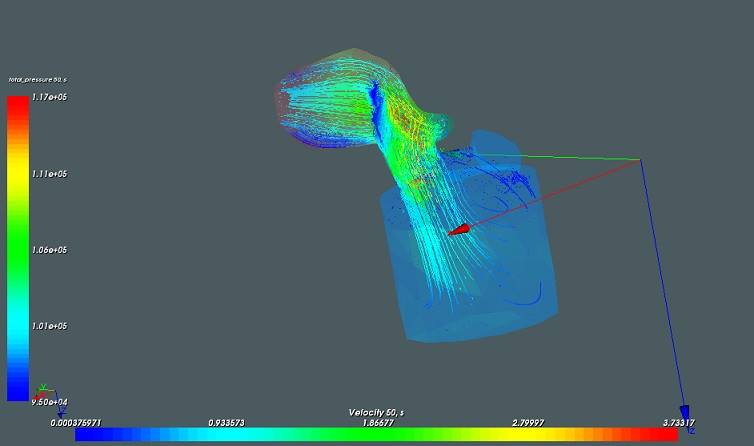Click the Velocity 50, s legend title

pos(376,412)
